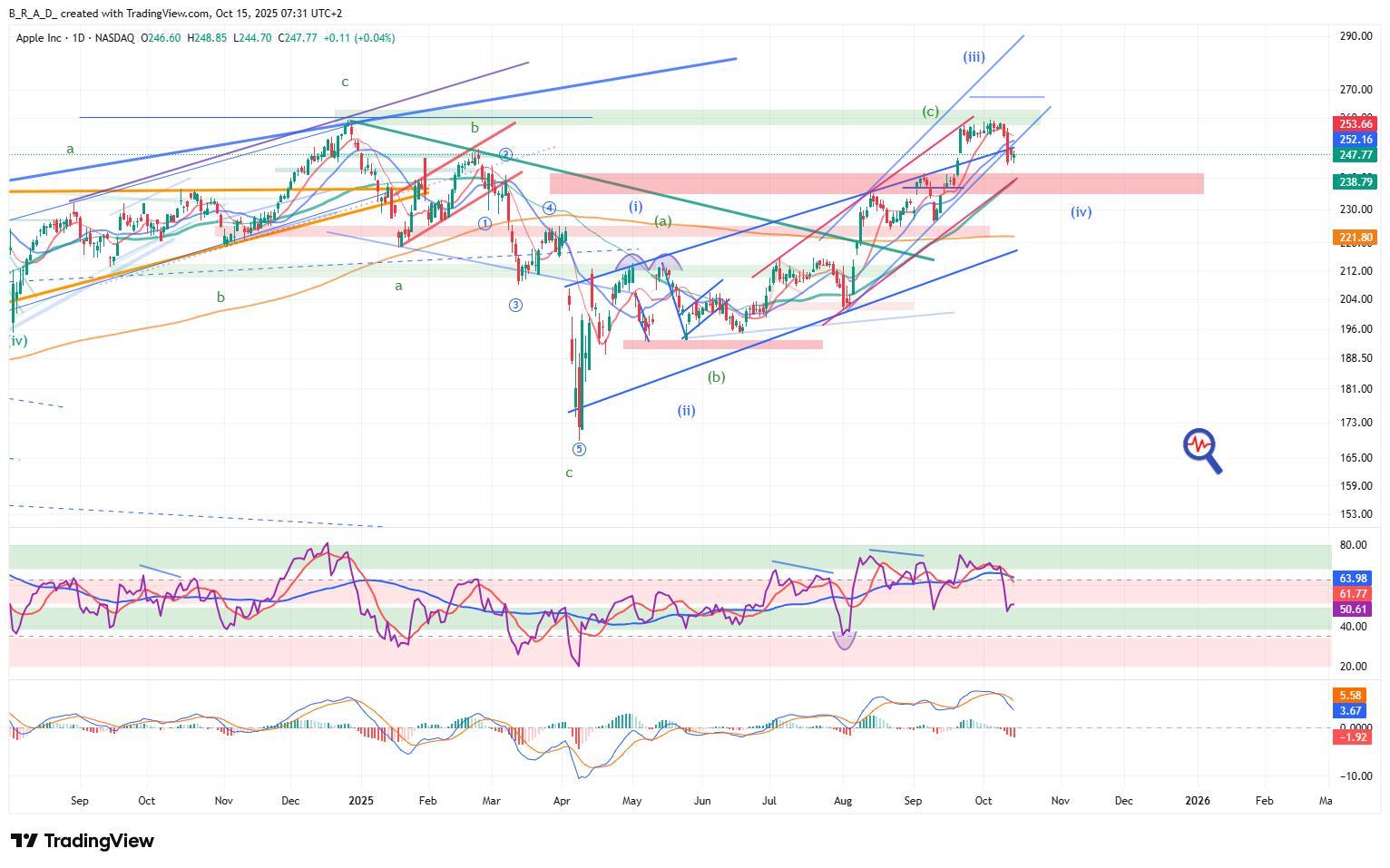Screen dimensions: 1390x868
Task: Click the TradingView logo at bottom left
Action: click(83, 841)
